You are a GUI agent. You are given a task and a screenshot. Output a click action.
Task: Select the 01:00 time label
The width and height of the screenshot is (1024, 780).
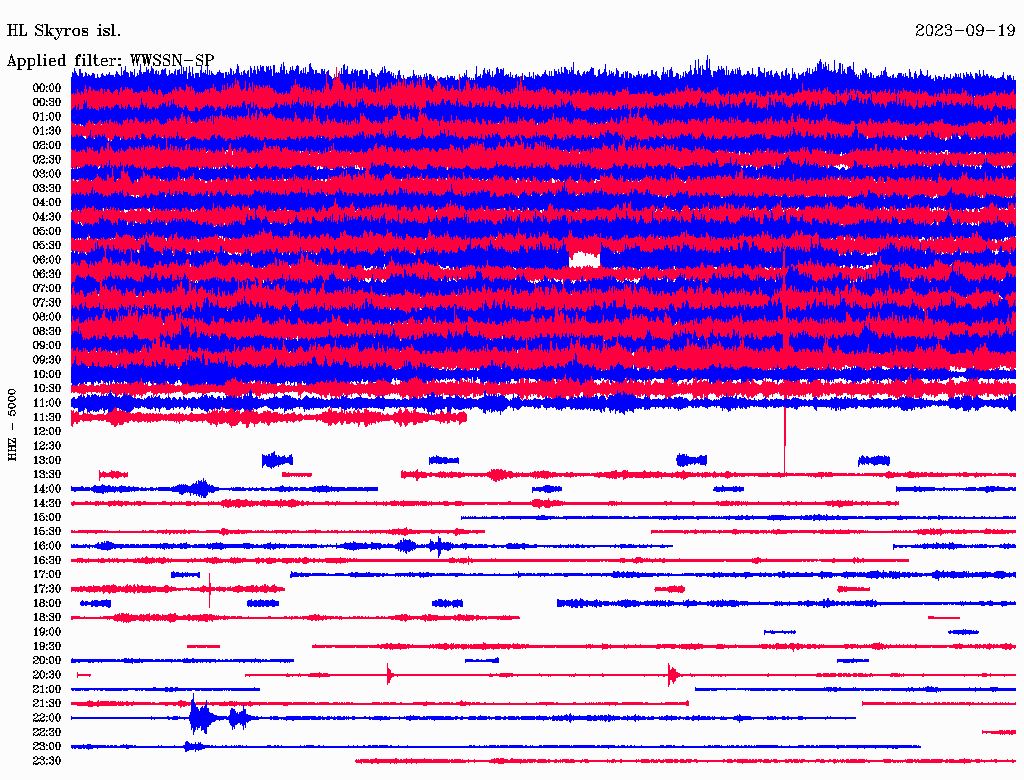coord(47,116)
